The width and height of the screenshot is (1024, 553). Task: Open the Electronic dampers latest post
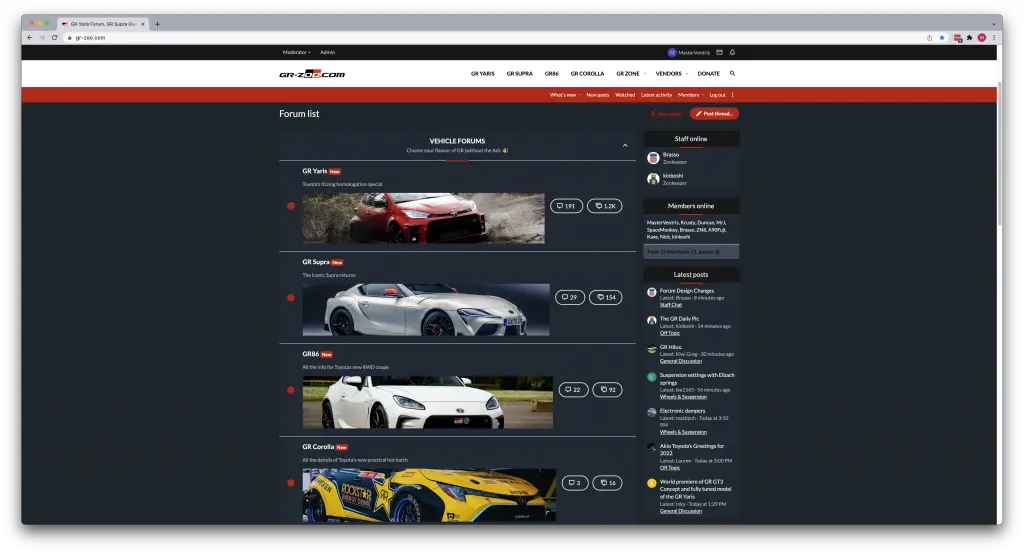682,411
